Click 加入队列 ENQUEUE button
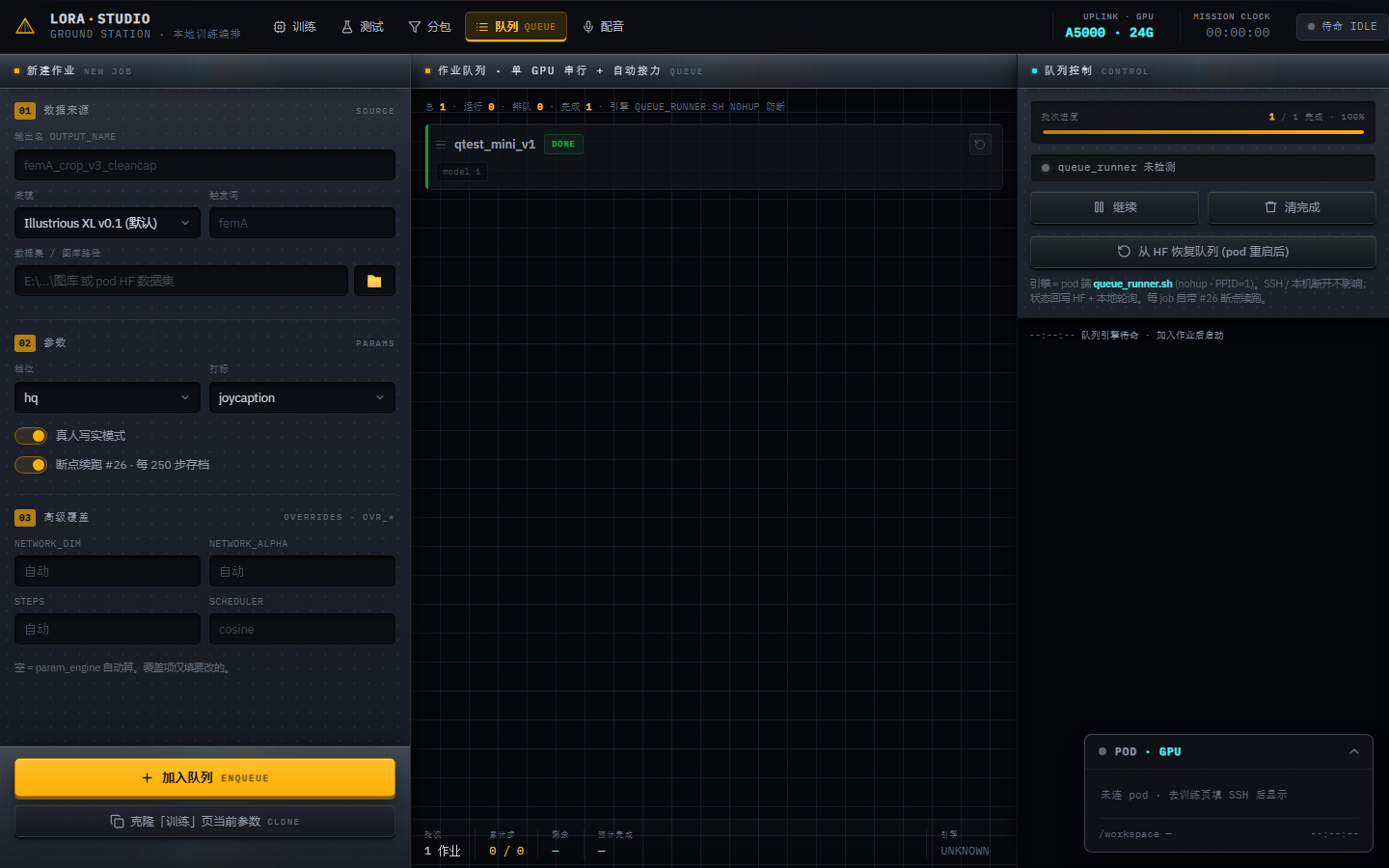This screenshot has width=1389, height=868. (x=204, y=777)
